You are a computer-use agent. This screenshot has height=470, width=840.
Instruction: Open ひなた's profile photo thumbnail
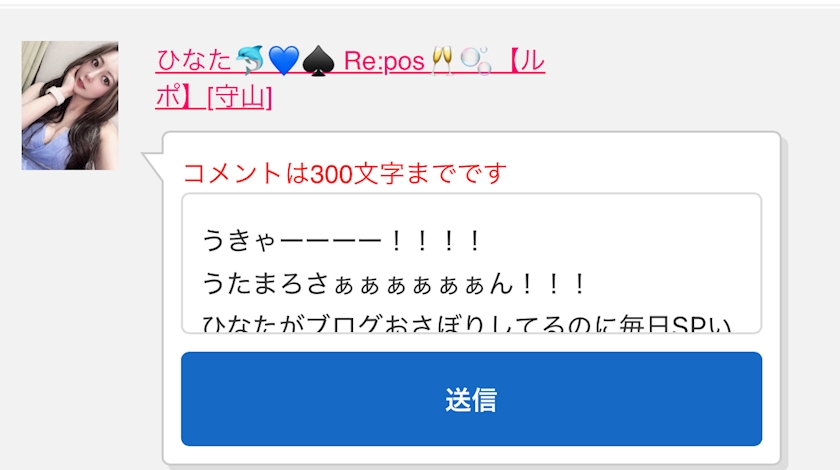[x=70, y=106]
